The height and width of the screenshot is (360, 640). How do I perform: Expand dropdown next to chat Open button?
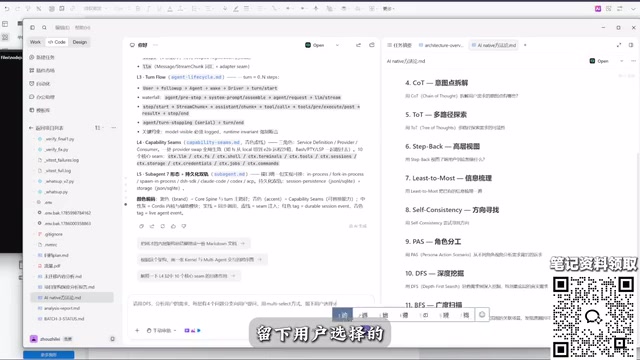tap(337, 45)
